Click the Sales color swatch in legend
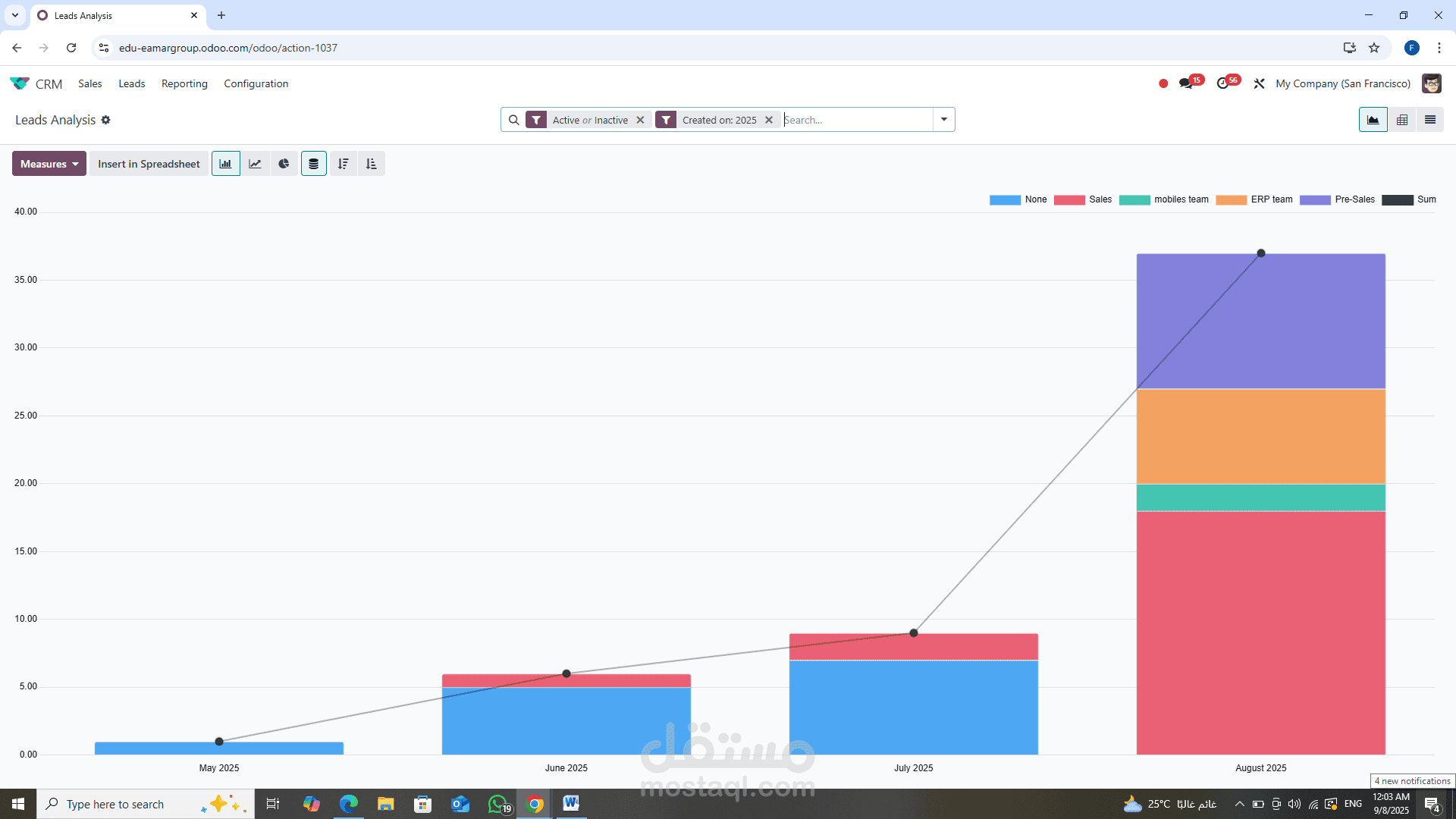Viewport: 1456px width, 819px height. click(1069, 200)
